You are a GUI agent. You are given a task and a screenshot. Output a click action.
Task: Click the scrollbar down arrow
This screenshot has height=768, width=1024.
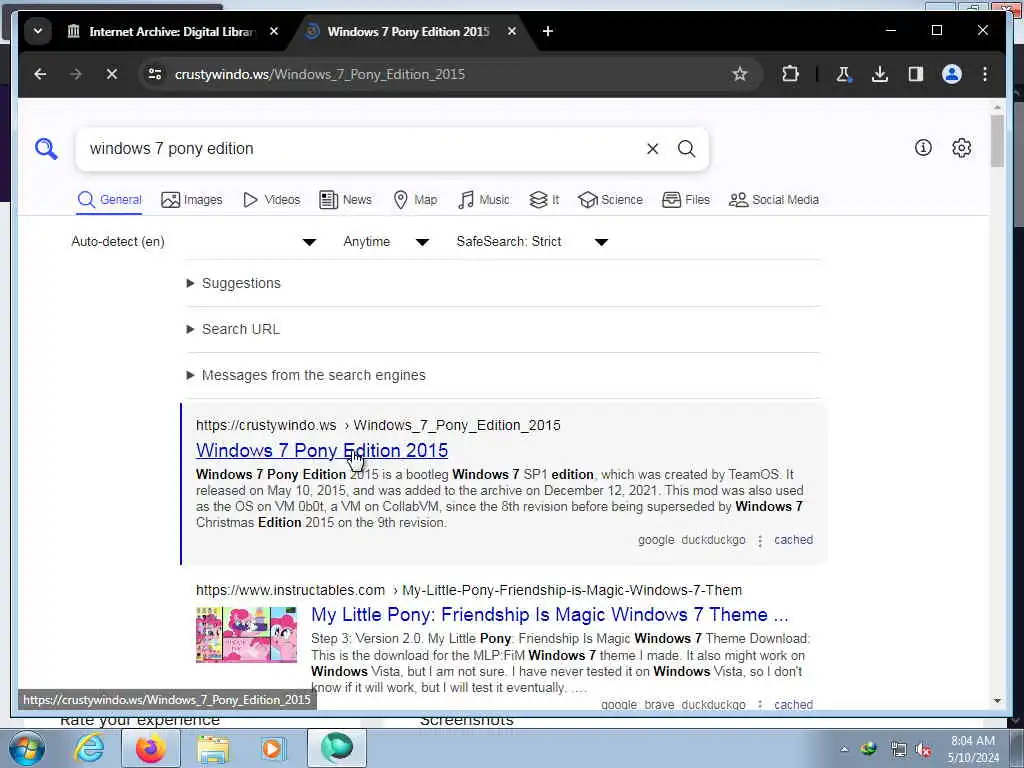(x=997, y=701)
